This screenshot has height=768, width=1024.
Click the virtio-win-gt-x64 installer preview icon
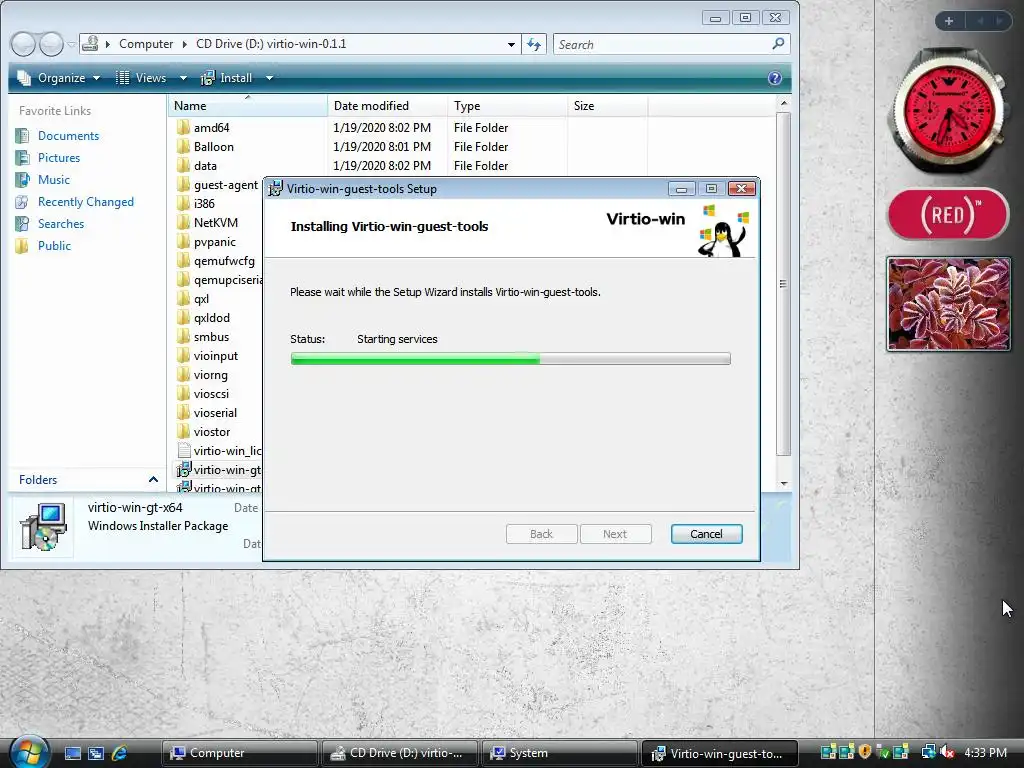(44, 526)
